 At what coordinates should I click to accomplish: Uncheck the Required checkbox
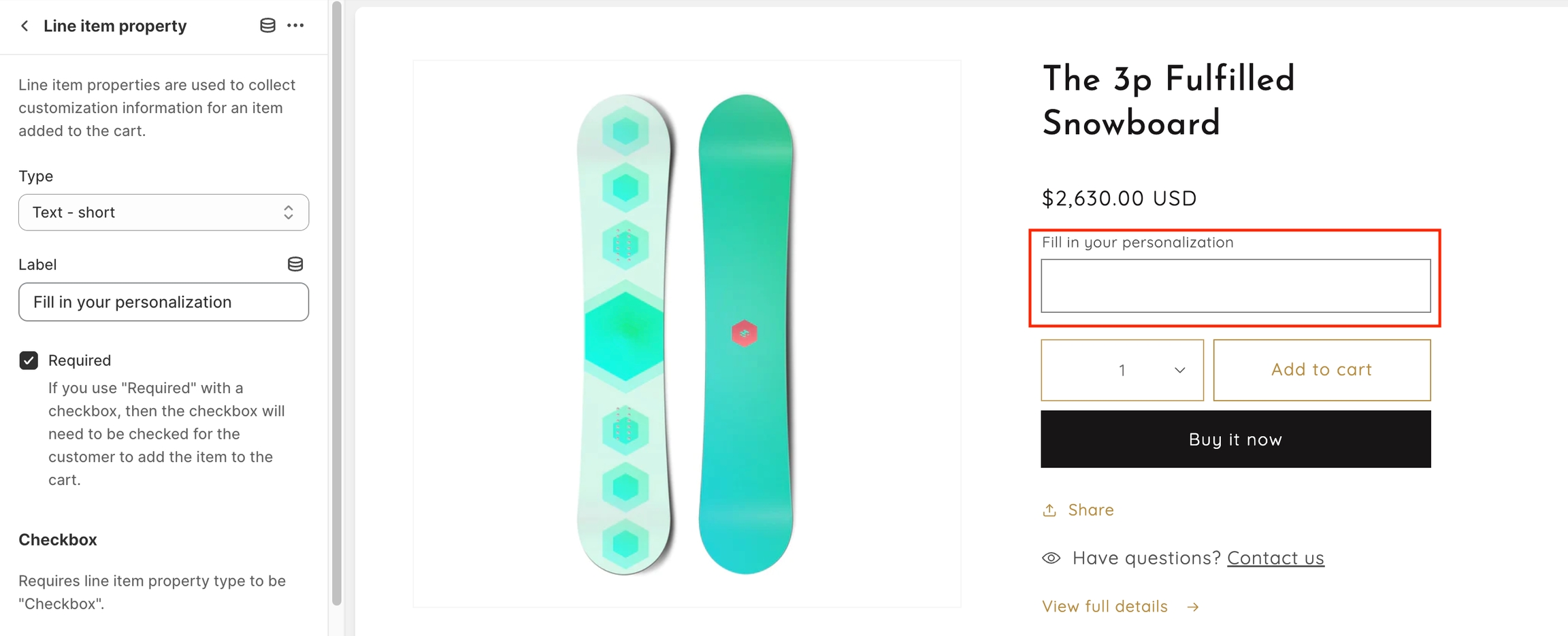29,361
